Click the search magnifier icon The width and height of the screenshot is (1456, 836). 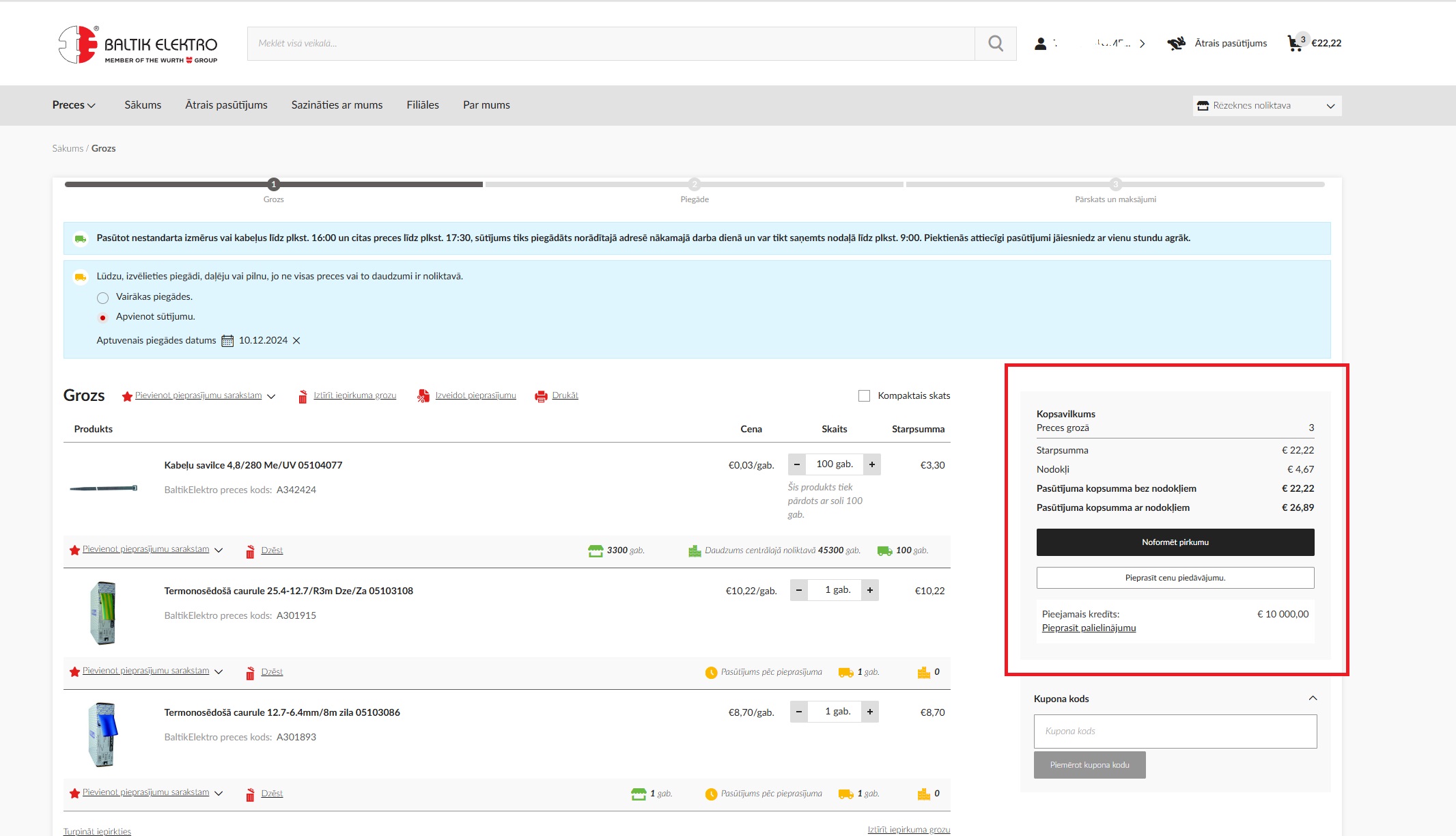coord(995,44)
